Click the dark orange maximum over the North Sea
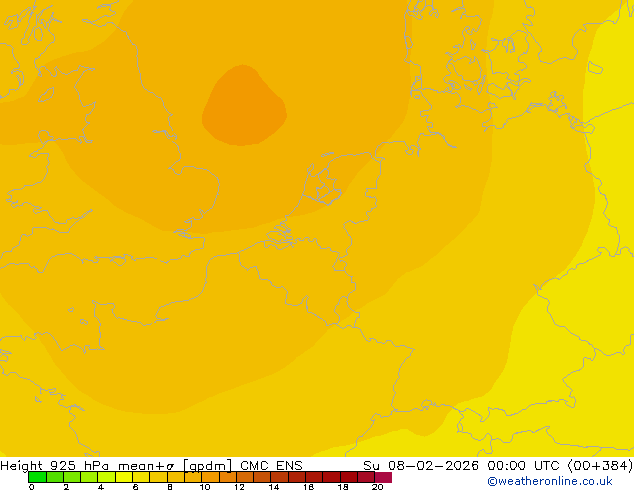 pos(244,106)
